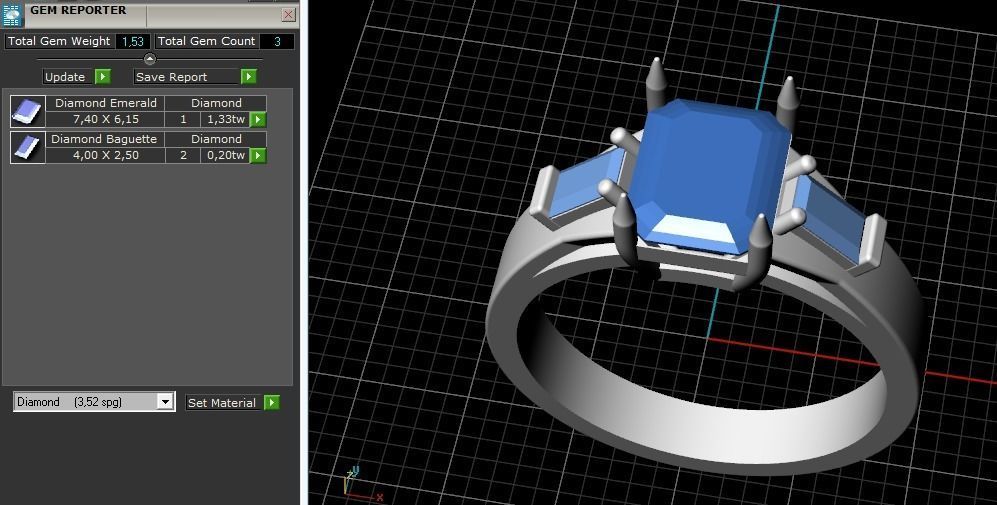Click the Total Gem Weight label
Viewport: 997px width, 505px height.
tap(59, 41)
